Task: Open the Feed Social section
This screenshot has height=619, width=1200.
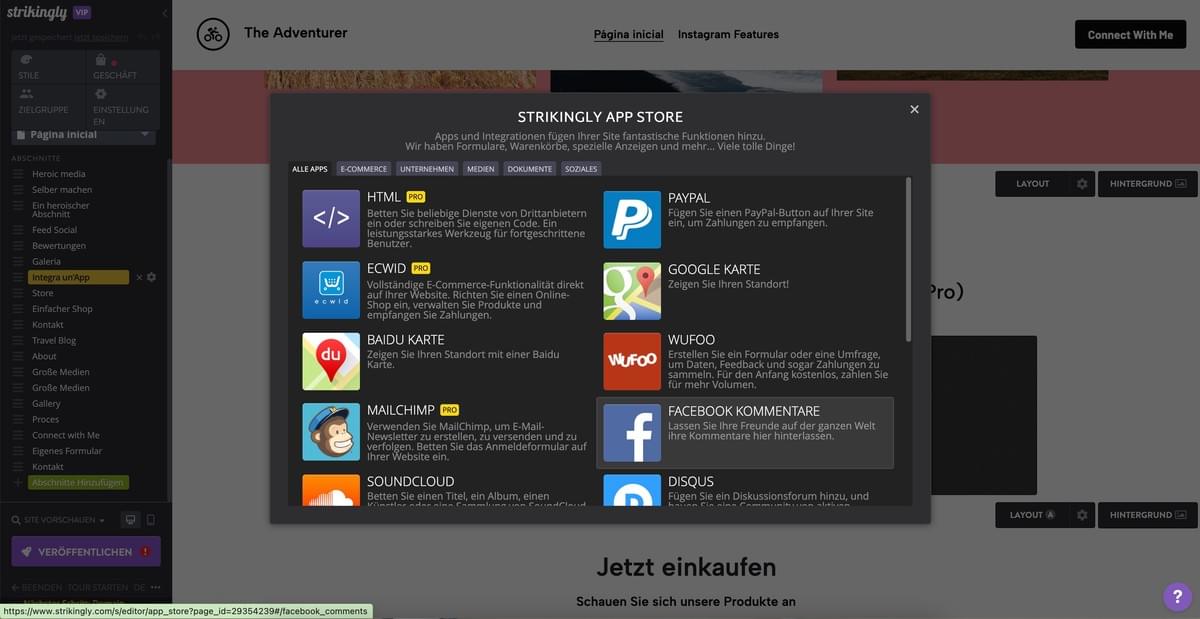Action: click(x=54, y=230)
